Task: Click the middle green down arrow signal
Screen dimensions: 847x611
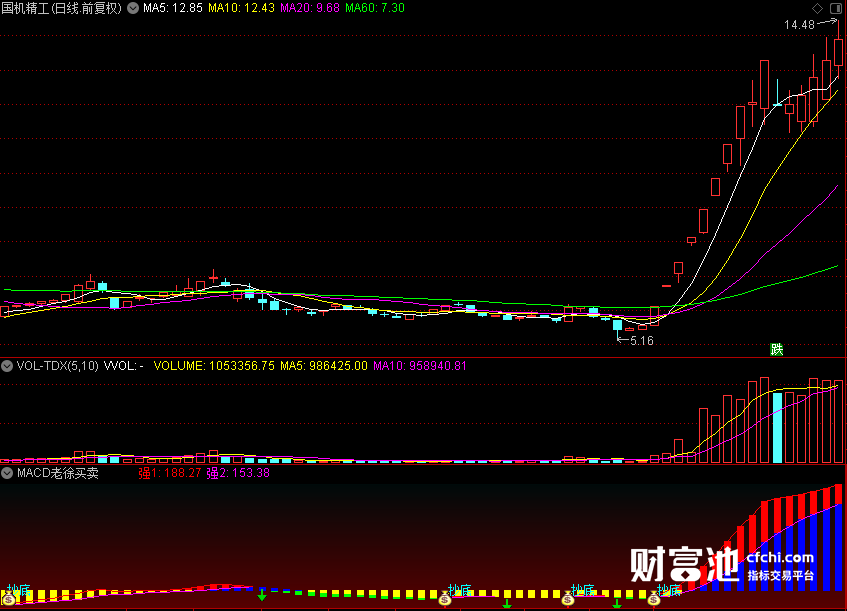Action: 507,604
